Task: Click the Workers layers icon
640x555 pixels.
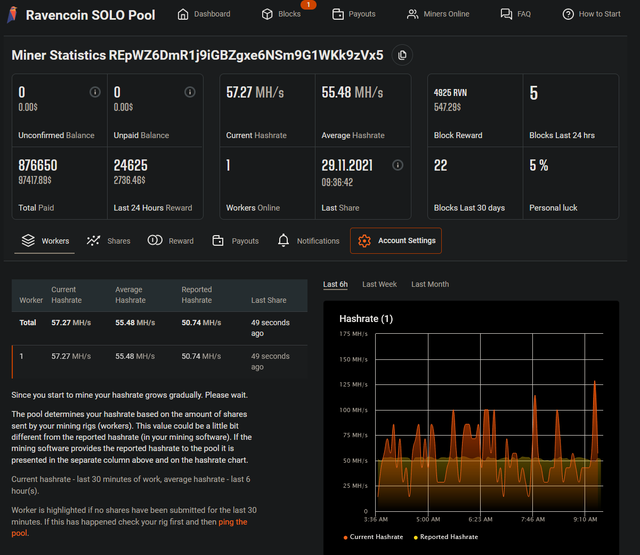Action: [x=28, y=240]
